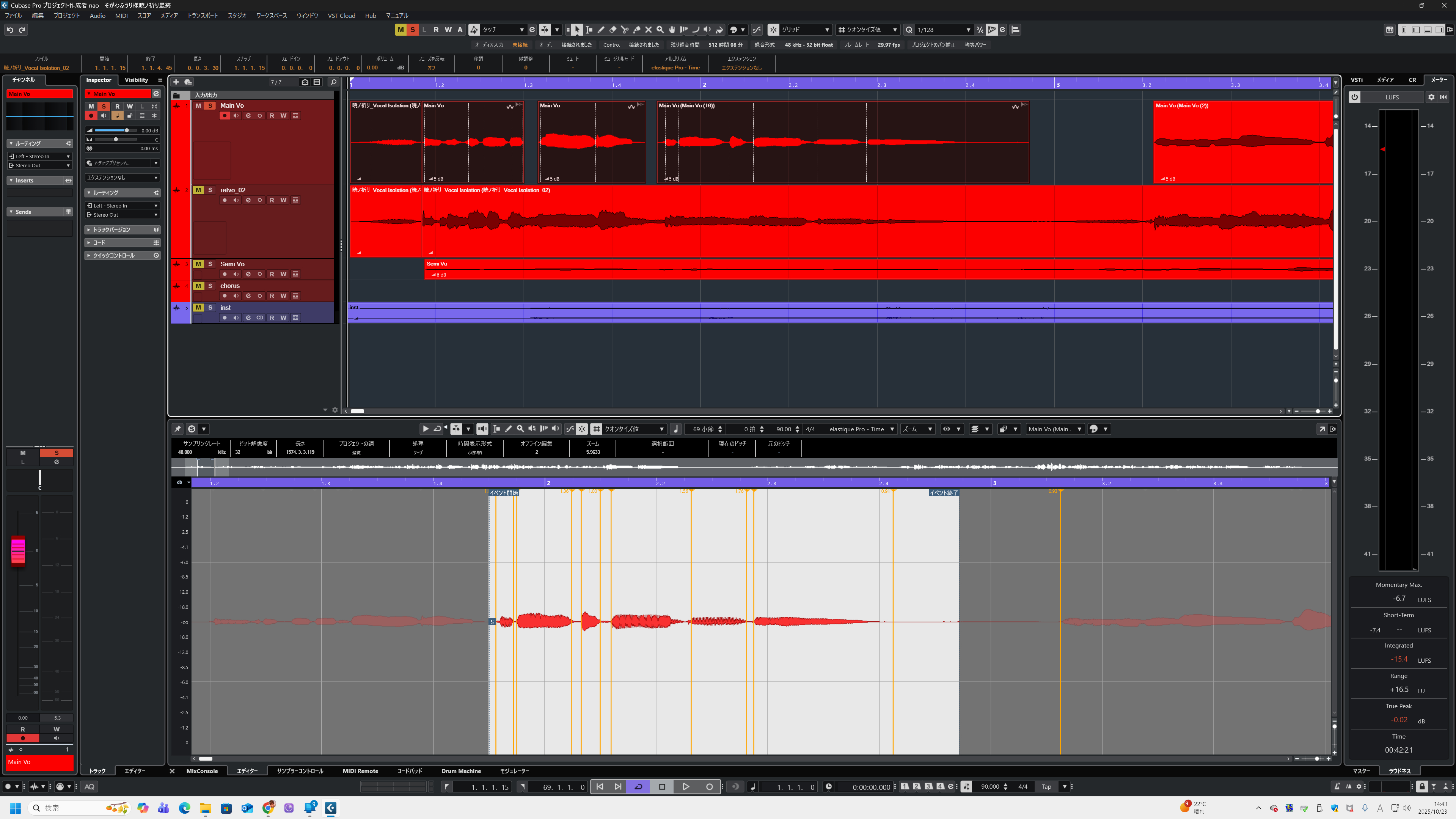Select the Mute X tool
This screenshot has width=1456, height=819.
point(648,30)
